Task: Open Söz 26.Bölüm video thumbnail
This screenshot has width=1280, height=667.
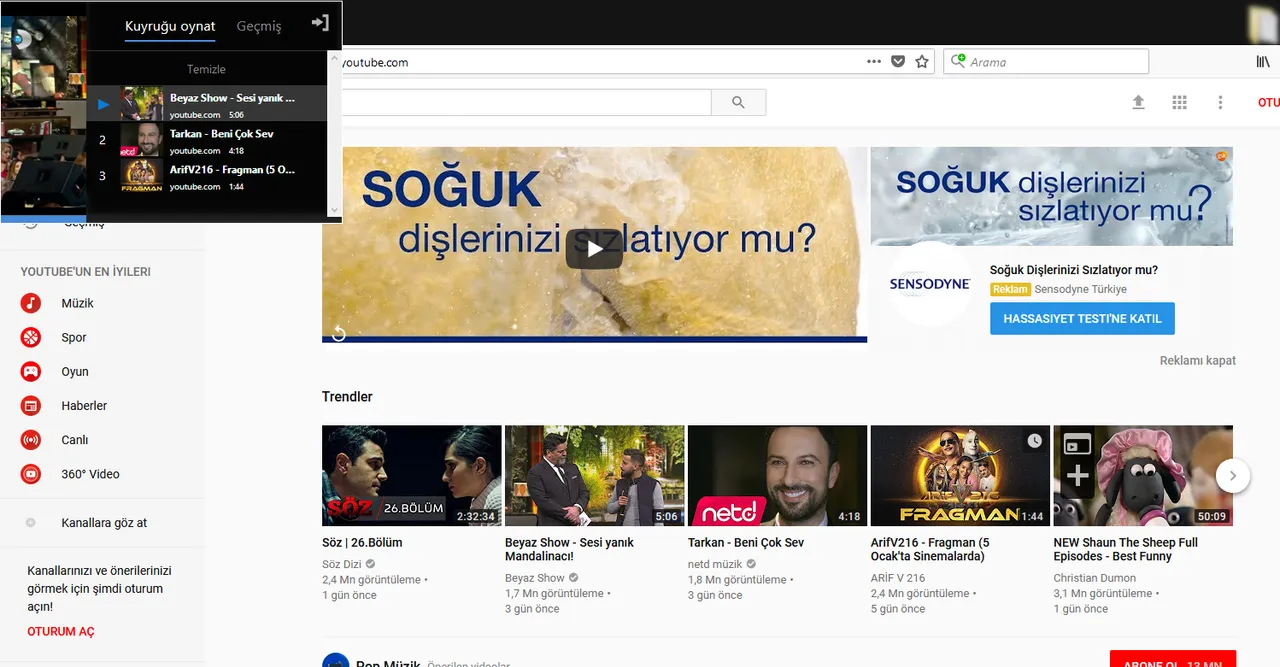Action: click(x=412, y=476)
